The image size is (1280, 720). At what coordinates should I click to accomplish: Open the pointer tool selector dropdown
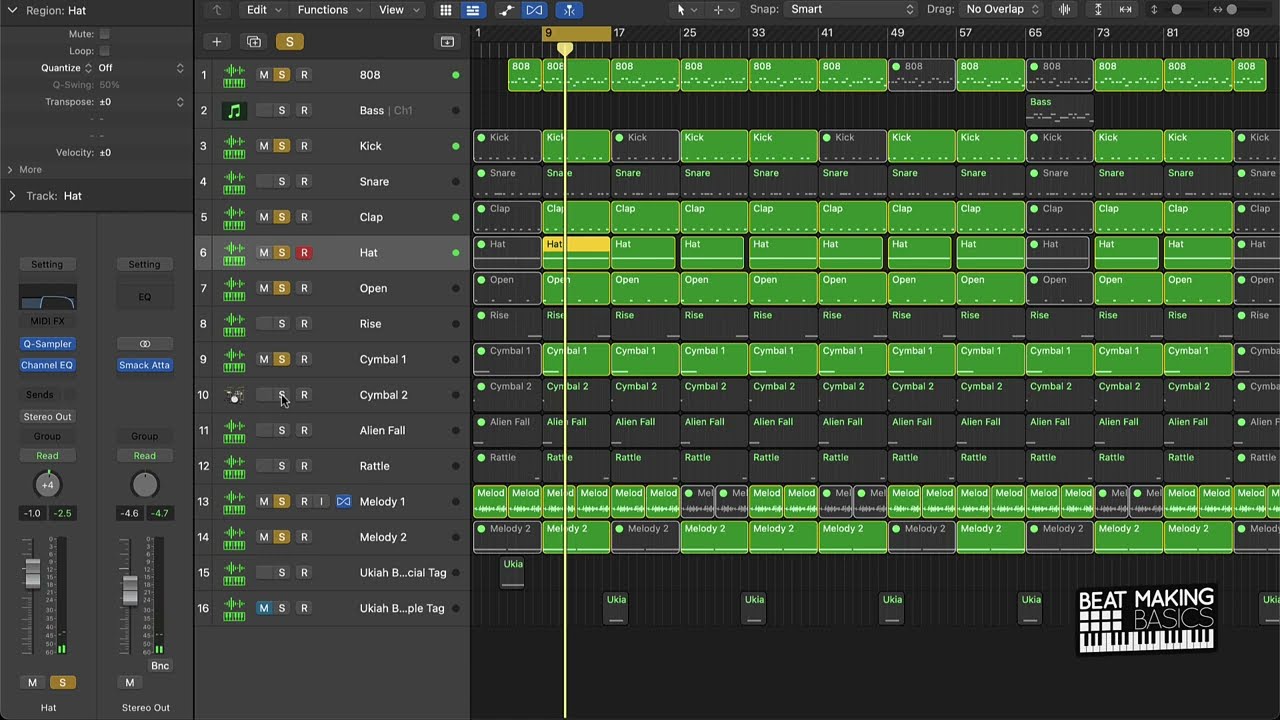pyautogui.click(x=686, y=10)
